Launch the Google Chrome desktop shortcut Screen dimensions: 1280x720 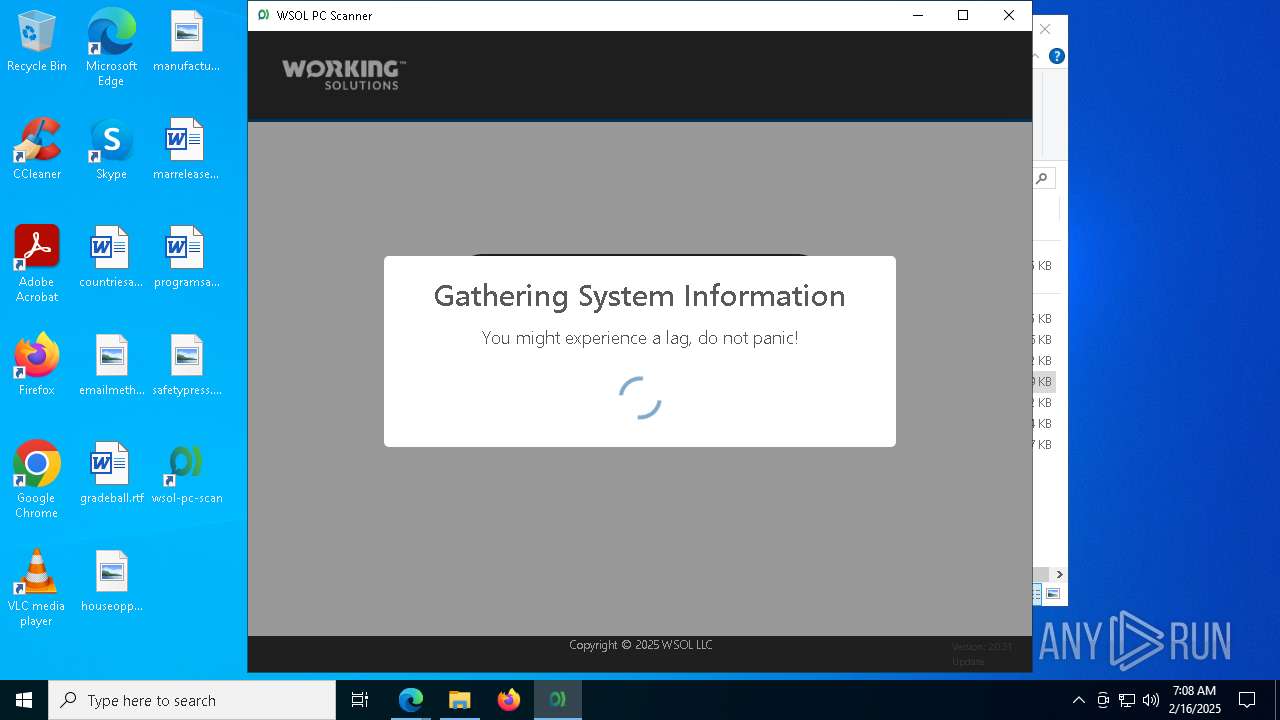(37, 480)
